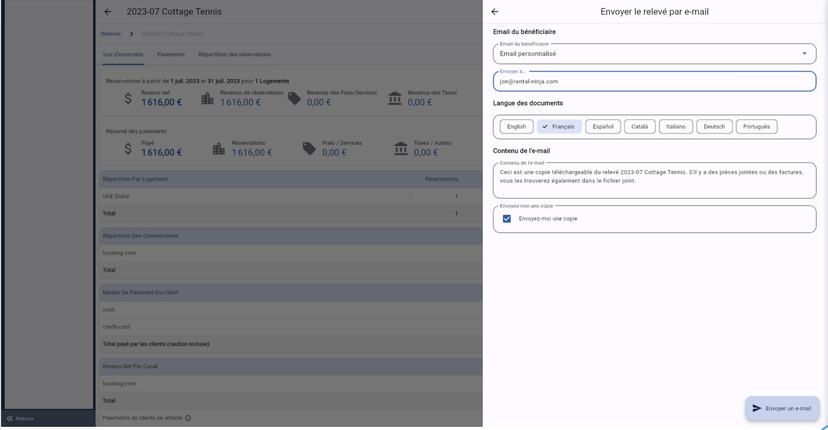Click the back arrow beside 2023-07 Cottage Tennis
The image size is (828, 430).
pos(108,12)
